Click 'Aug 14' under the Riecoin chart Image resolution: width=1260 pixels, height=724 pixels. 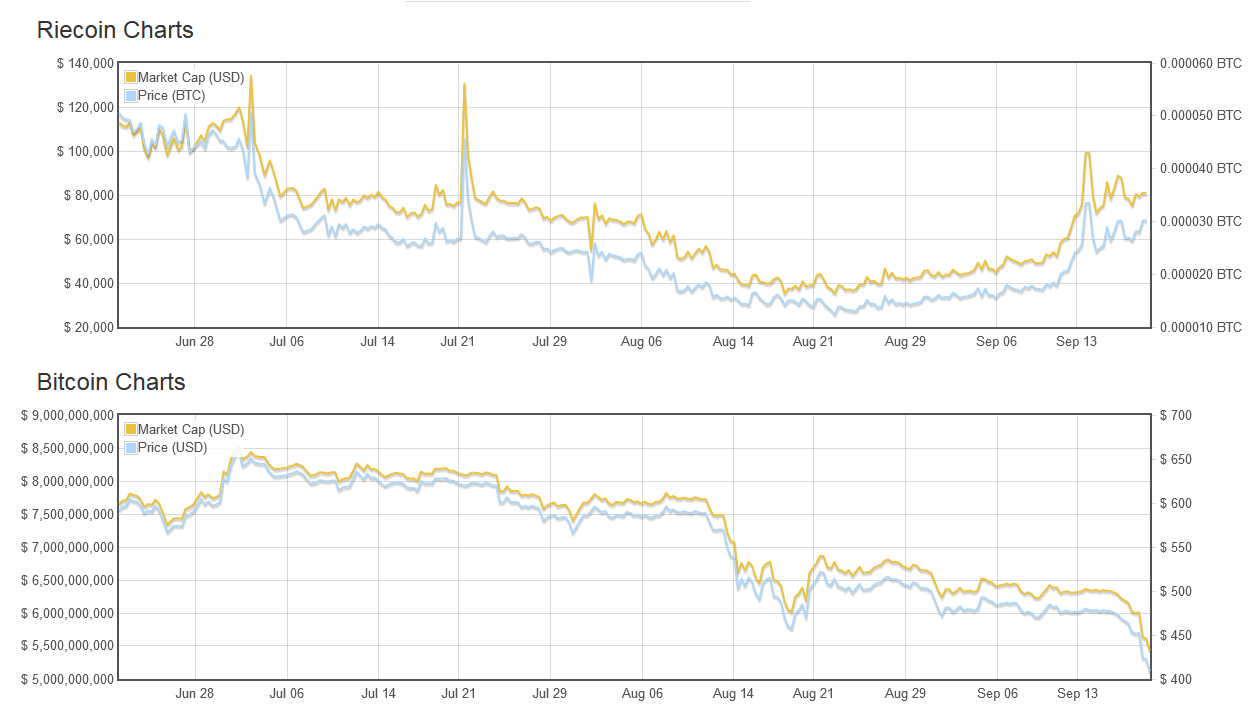point(733,342)
